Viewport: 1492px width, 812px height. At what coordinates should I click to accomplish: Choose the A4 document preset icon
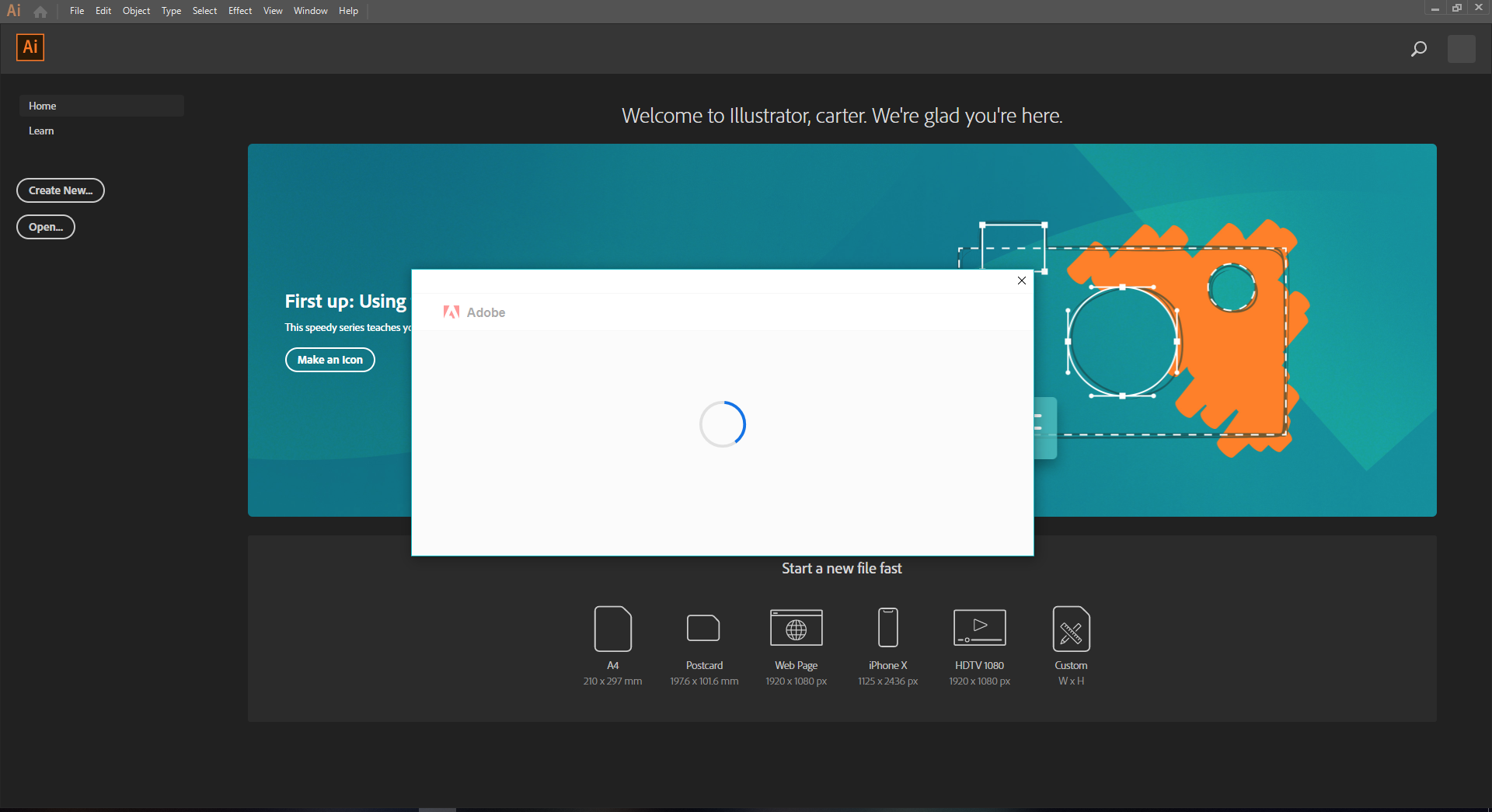(613, 629)
